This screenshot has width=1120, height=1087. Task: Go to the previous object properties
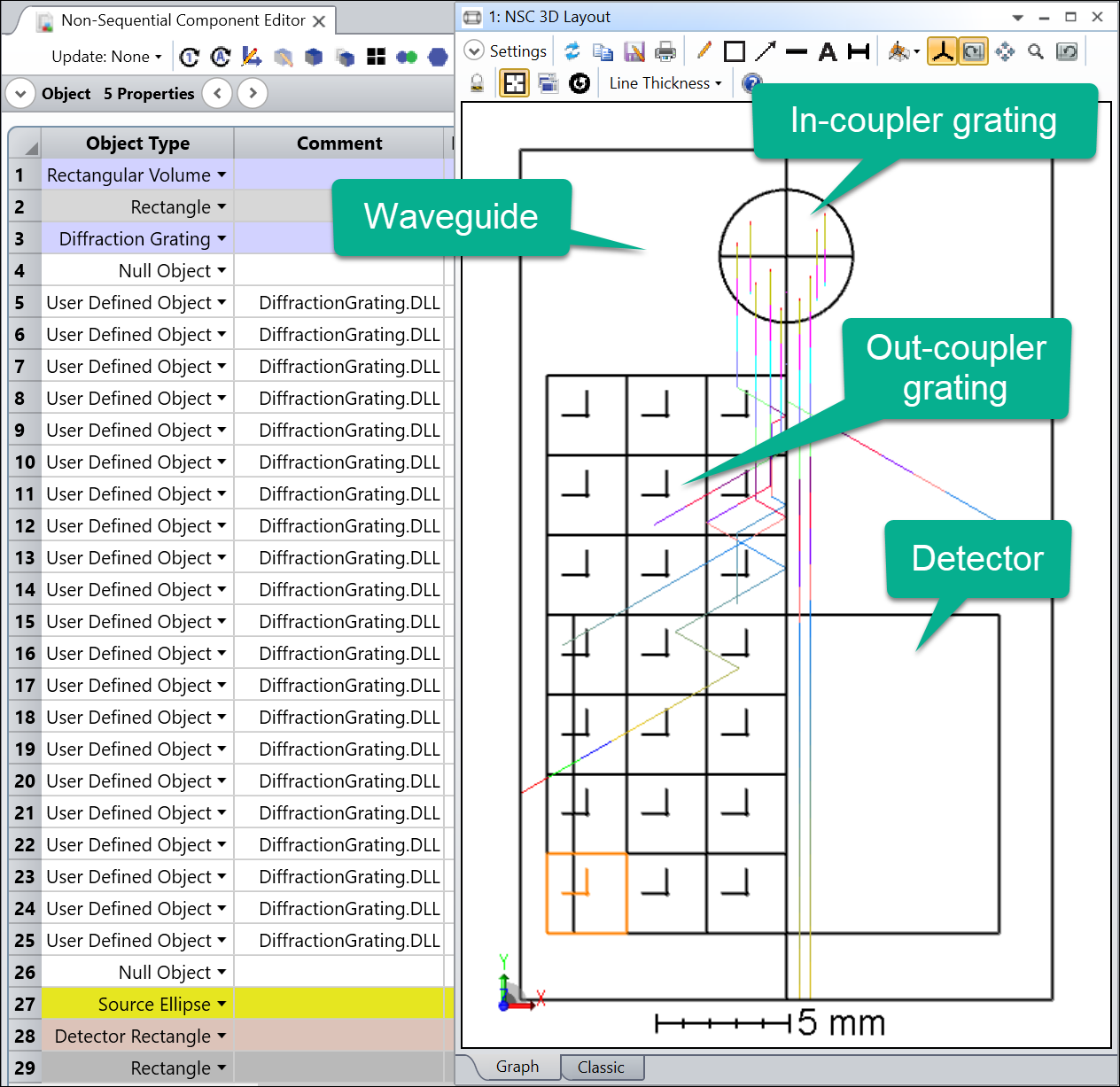tap(217, 93)
